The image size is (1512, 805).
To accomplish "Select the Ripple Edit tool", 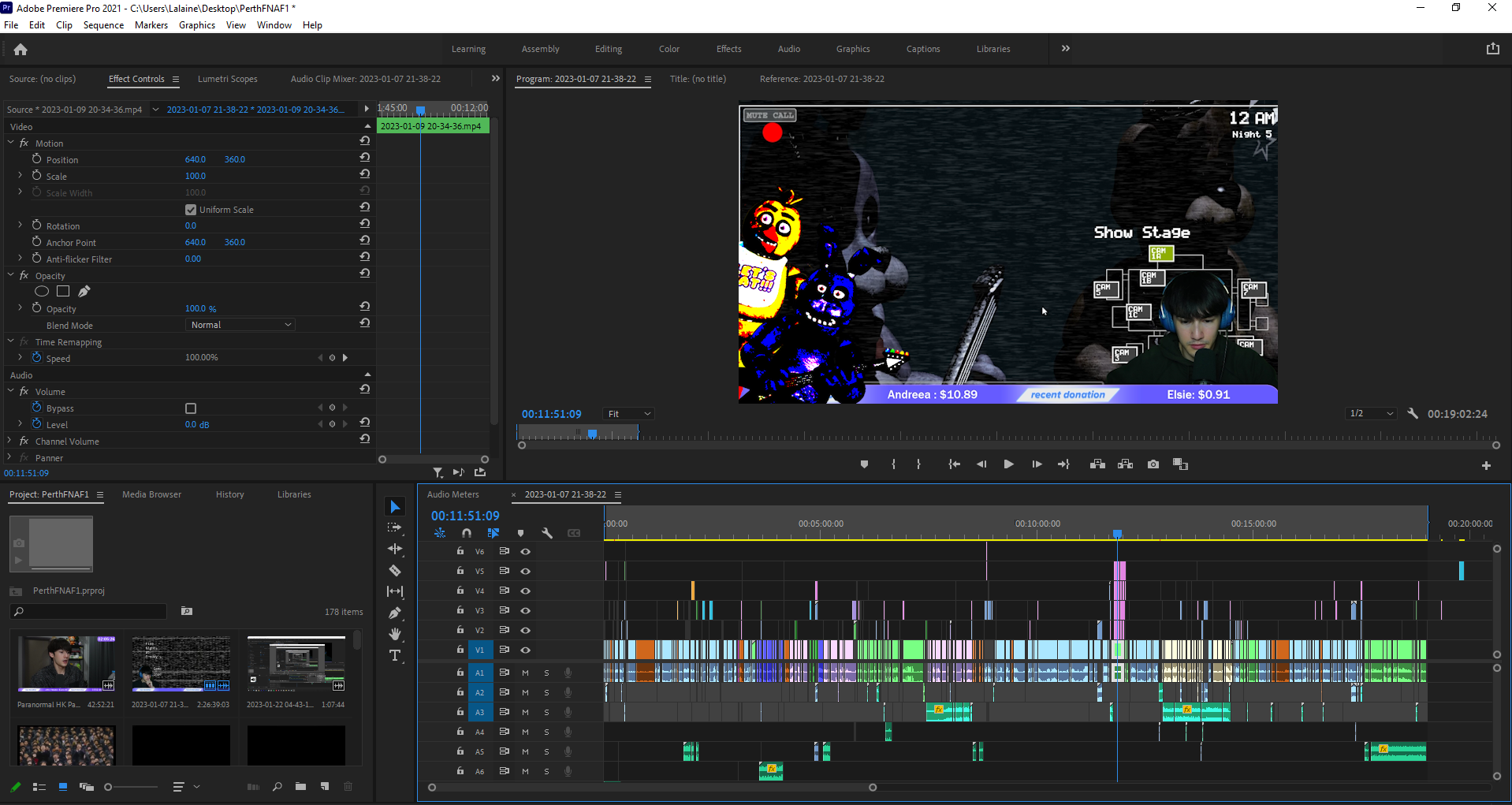I will (395, 549).
